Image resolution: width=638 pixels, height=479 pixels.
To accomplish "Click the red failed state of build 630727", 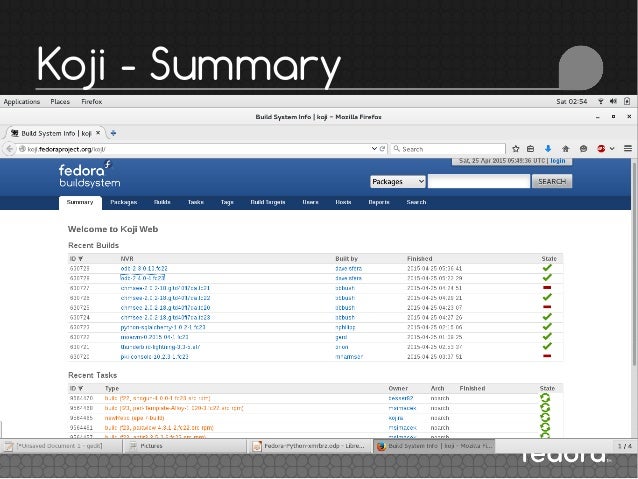I will pos(547,288).
